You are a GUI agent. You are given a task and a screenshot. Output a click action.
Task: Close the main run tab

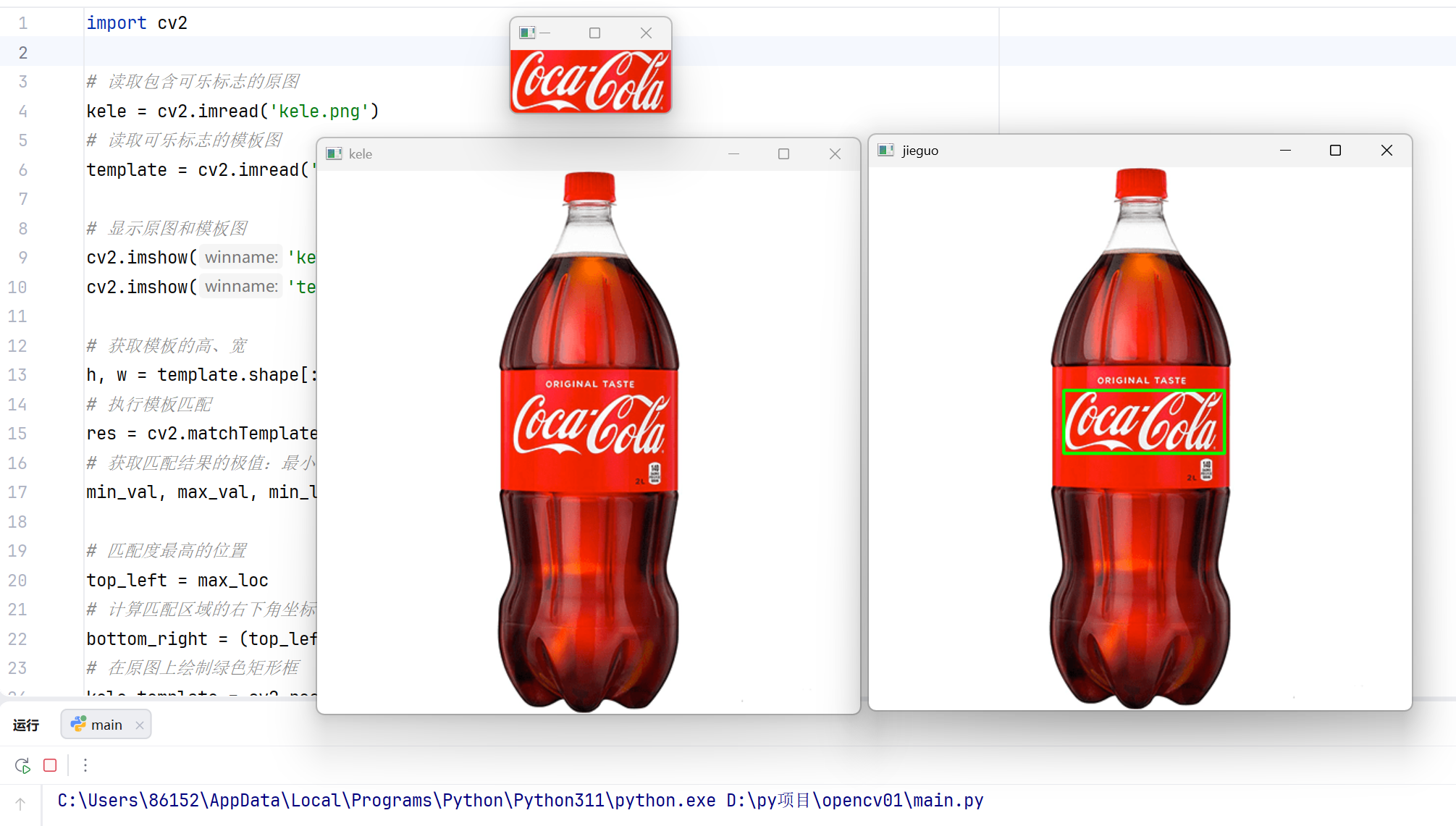[x=140, y=725]
